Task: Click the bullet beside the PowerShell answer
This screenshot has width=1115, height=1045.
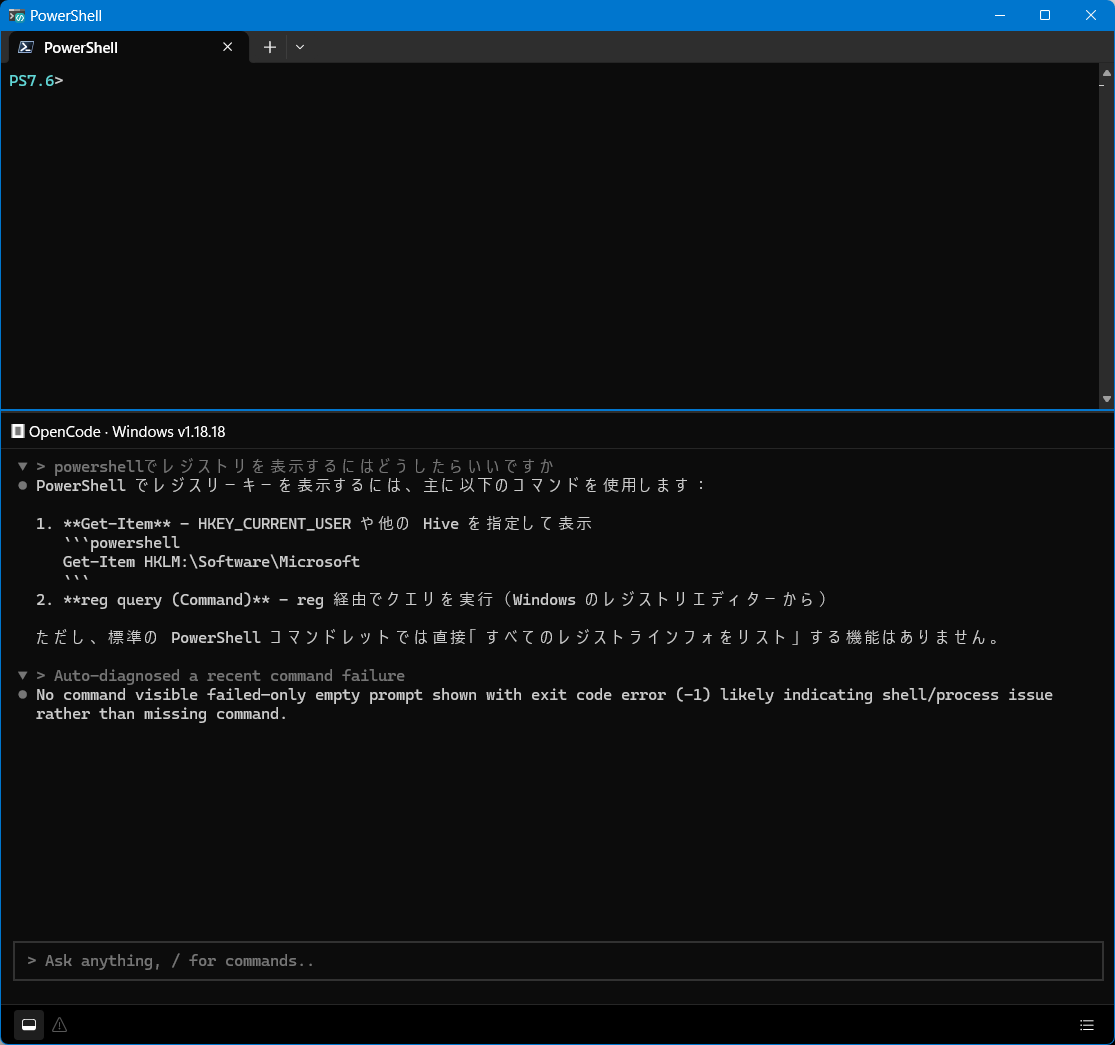Action: [x=23, y=486]
